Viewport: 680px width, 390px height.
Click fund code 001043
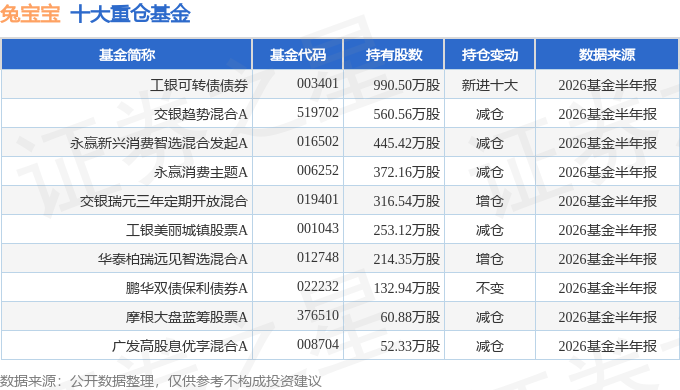(x=317, y=228)
